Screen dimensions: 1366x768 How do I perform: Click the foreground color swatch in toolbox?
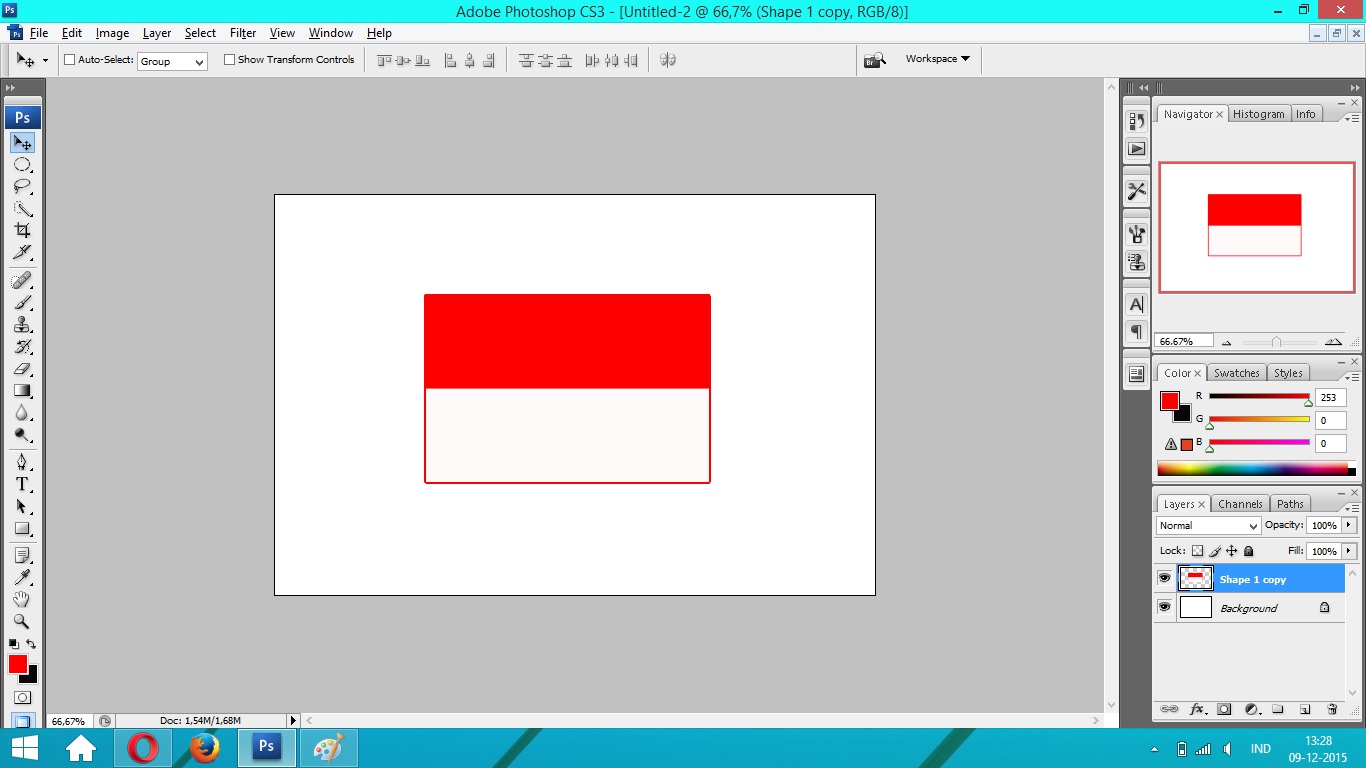click(x=18, y=664)
